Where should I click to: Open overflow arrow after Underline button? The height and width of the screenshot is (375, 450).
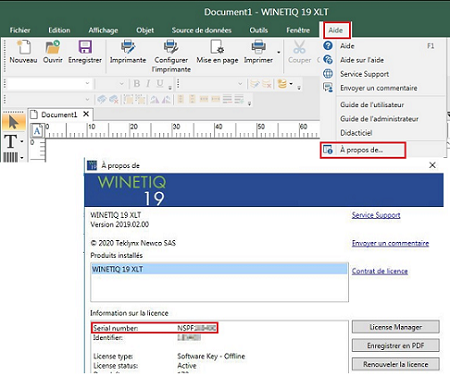pos(170,88)
